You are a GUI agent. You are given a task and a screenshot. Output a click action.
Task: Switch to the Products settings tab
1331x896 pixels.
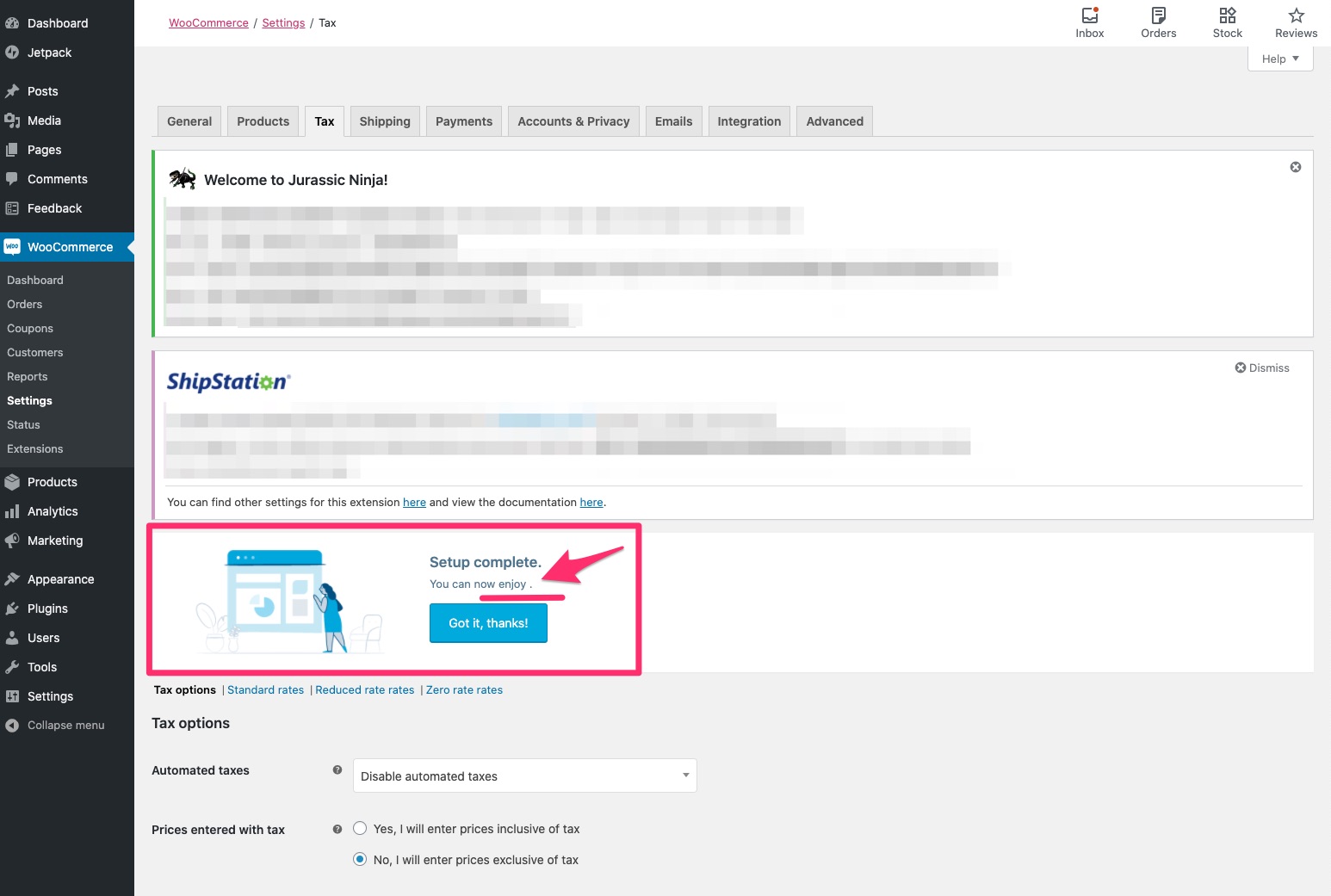pyautogui.click(x=263, y=121)
